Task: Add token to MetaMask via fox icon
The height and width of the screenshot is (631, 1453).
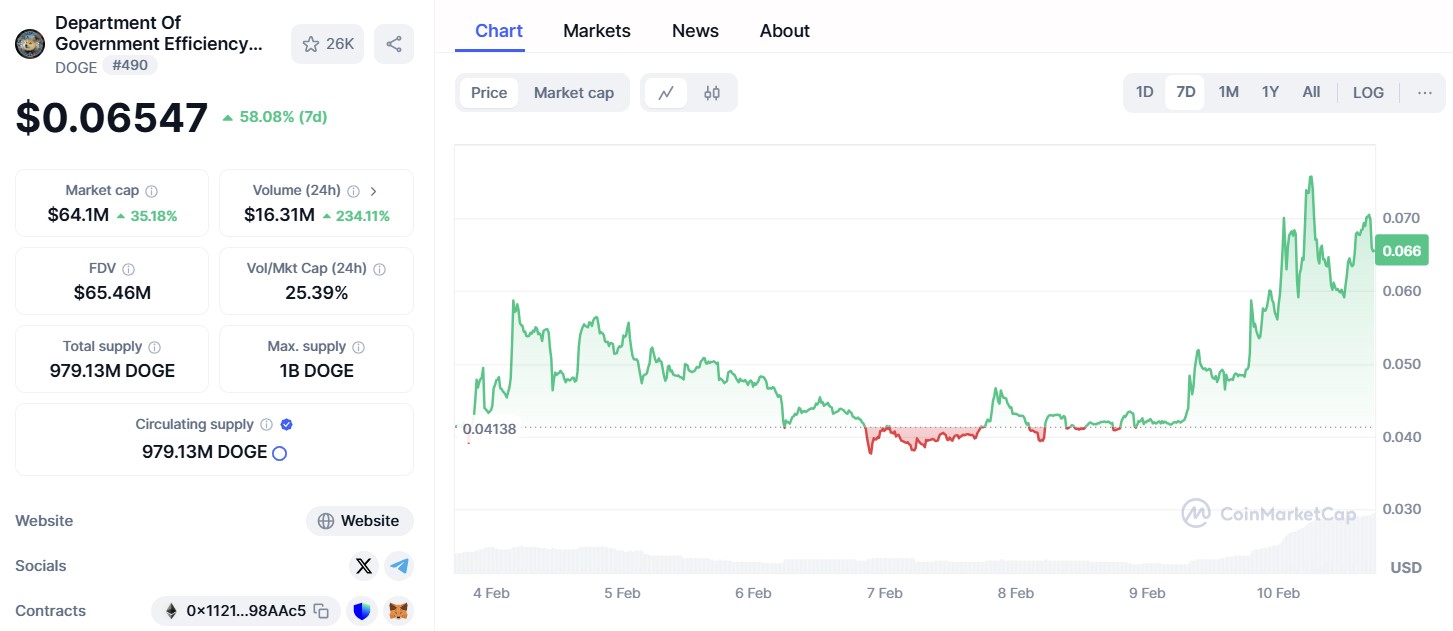Action: [398, 610]
